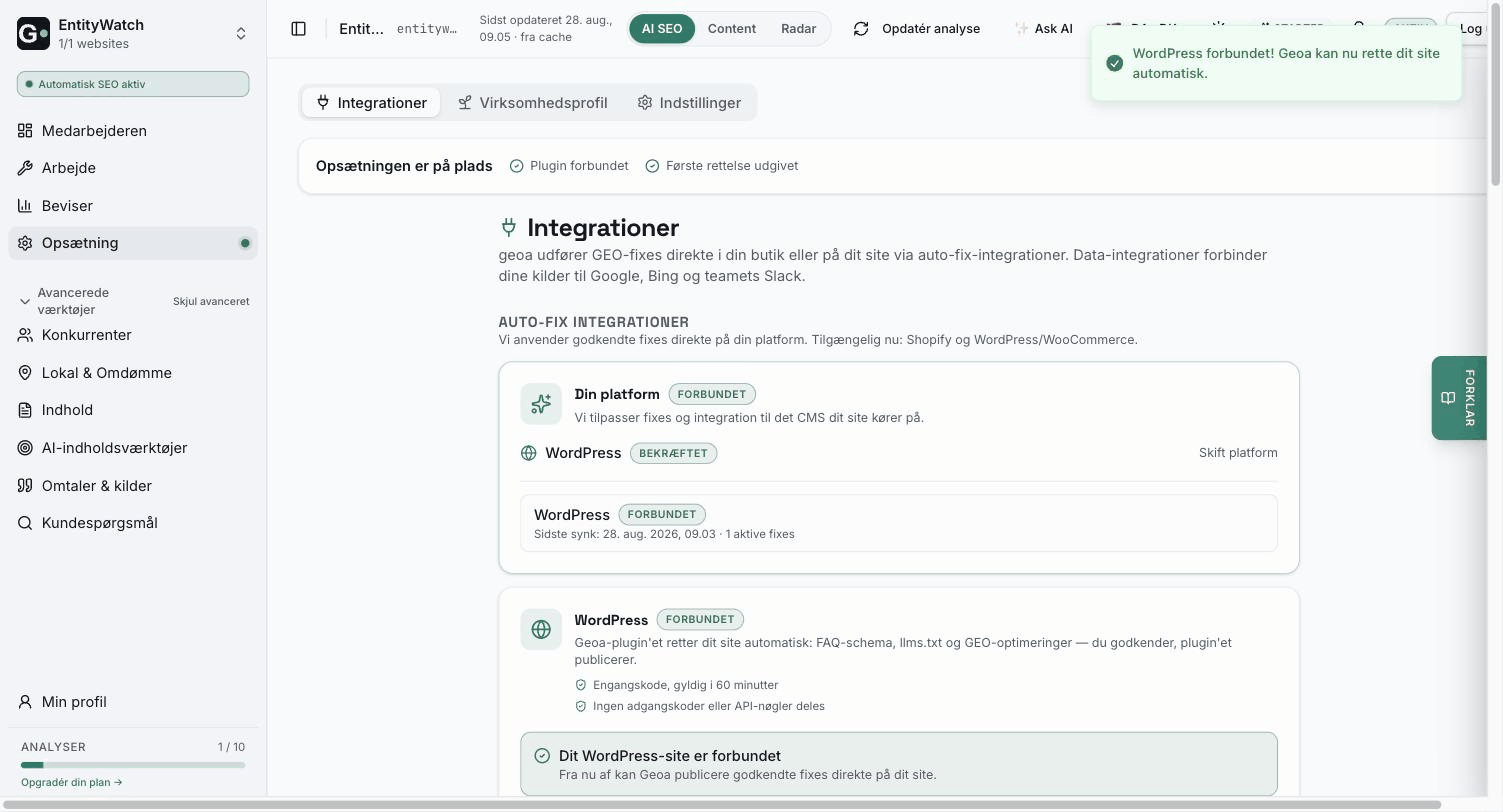
Task: Open Konkurrenter in the sidebar
Action: [133, 335]
